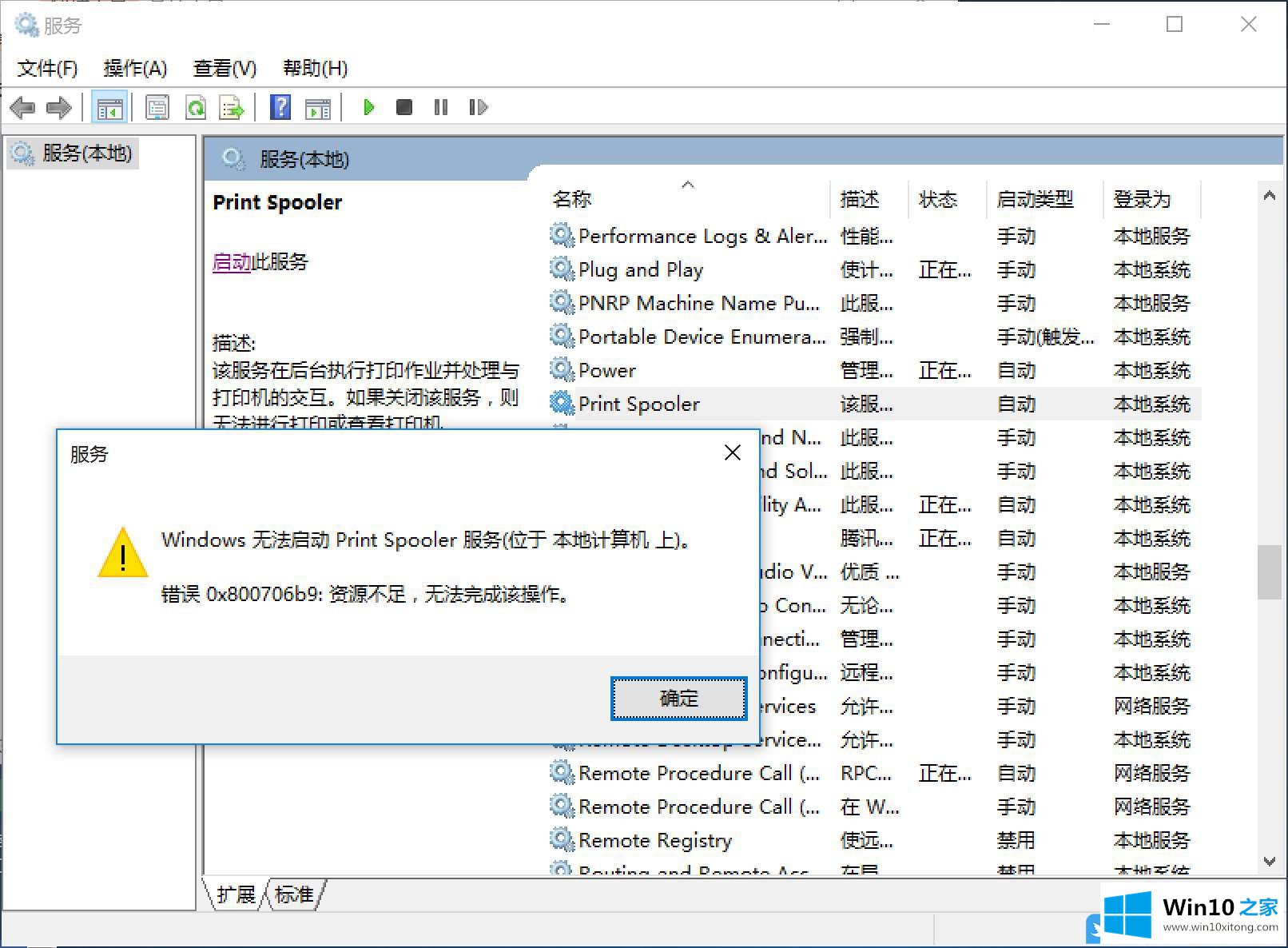Select PNRP Machine Name gear icon
1288x948 pixels.
click(x=562, y=303)
